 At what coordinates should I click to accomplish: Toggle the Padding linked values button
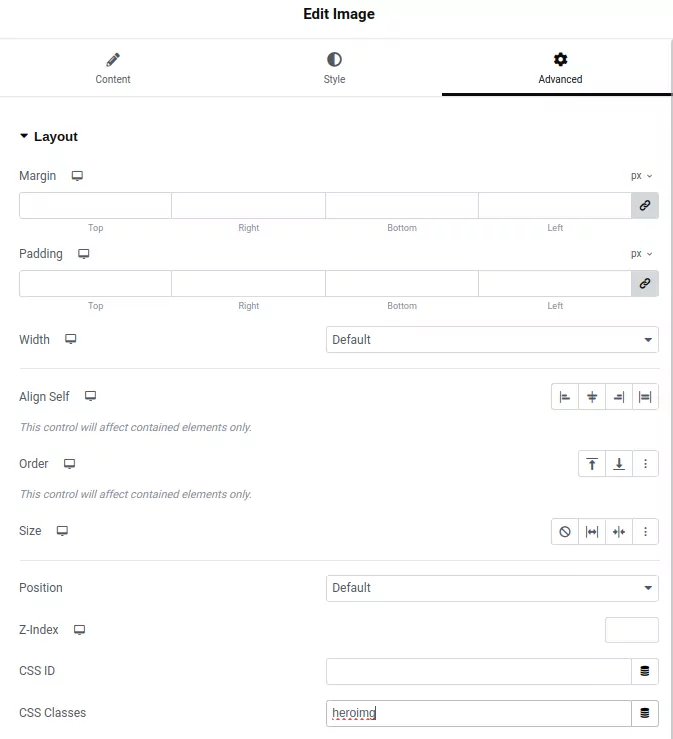click(x=645, y=283)
